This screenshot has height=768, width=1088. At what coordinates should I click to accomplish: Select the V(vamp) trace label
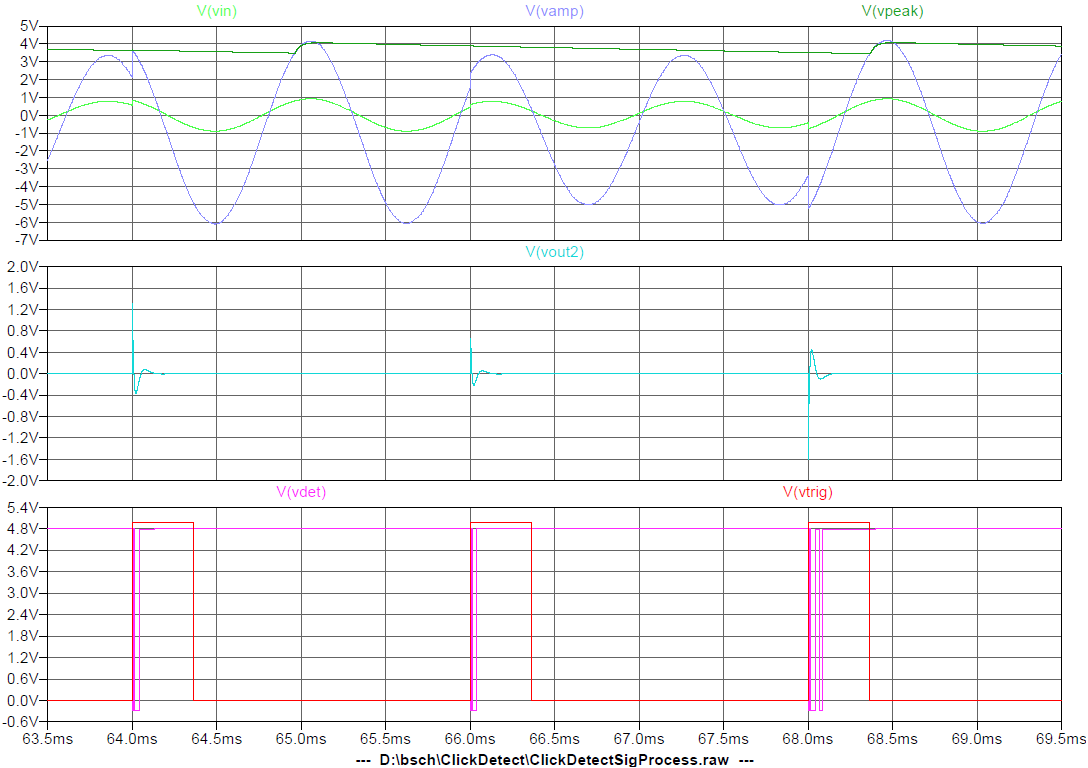(x=554, y=11)
